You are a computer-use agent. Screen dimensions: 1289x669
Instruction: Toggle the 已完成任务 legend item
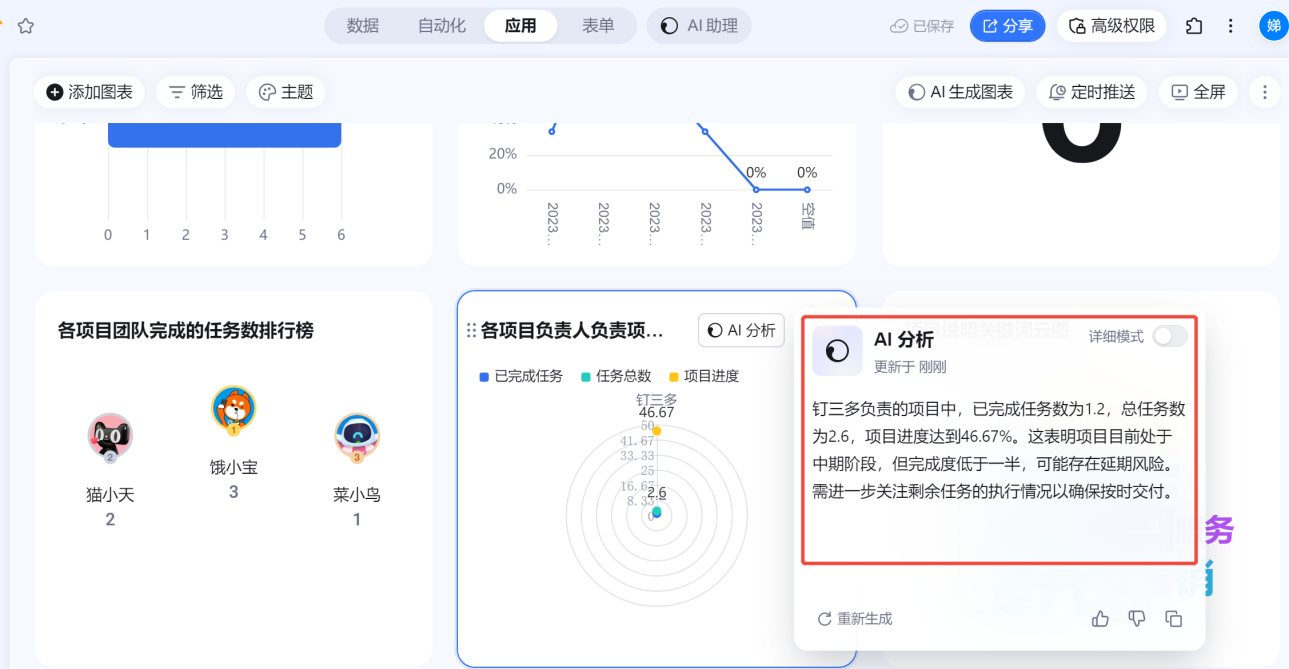pyautogui.click(x=521, y=376)
